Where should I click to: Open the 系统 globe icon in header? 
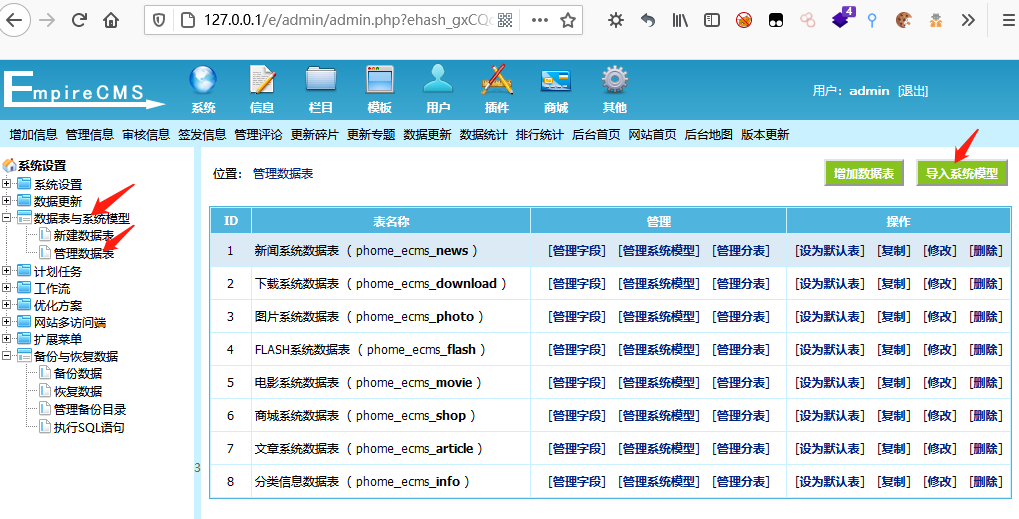click(x=203, y=81)
